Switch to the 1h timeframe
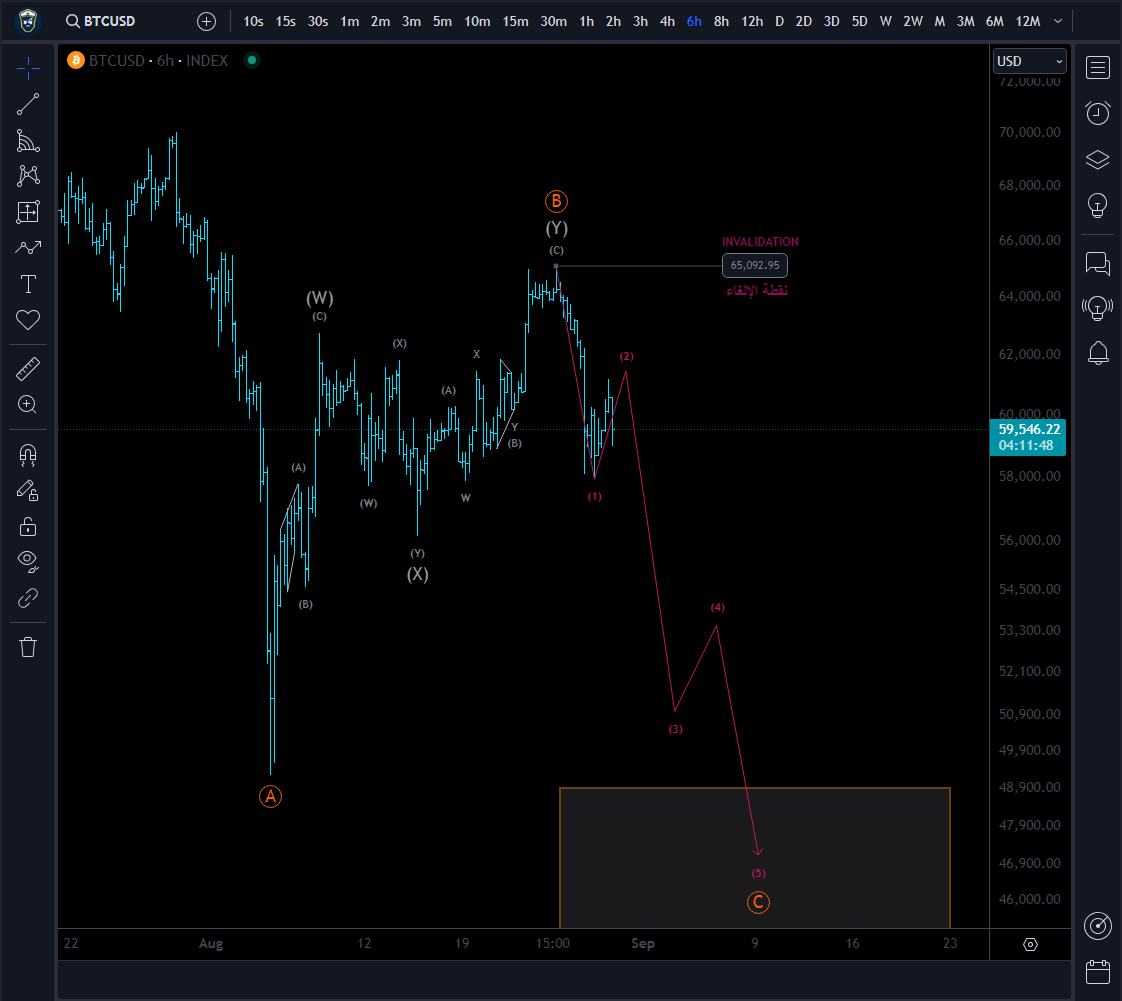The height and width of the screenshot is (1001, 1122). [587, 21]
